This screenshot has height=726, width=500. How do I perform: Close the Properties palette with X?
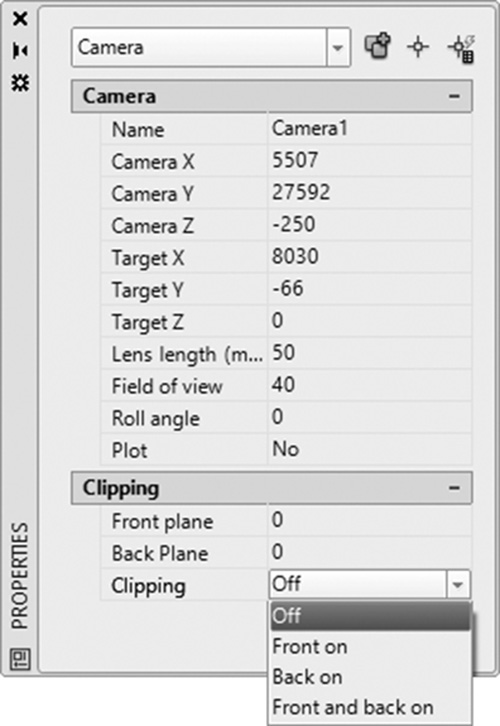click(x=20, y=19)
